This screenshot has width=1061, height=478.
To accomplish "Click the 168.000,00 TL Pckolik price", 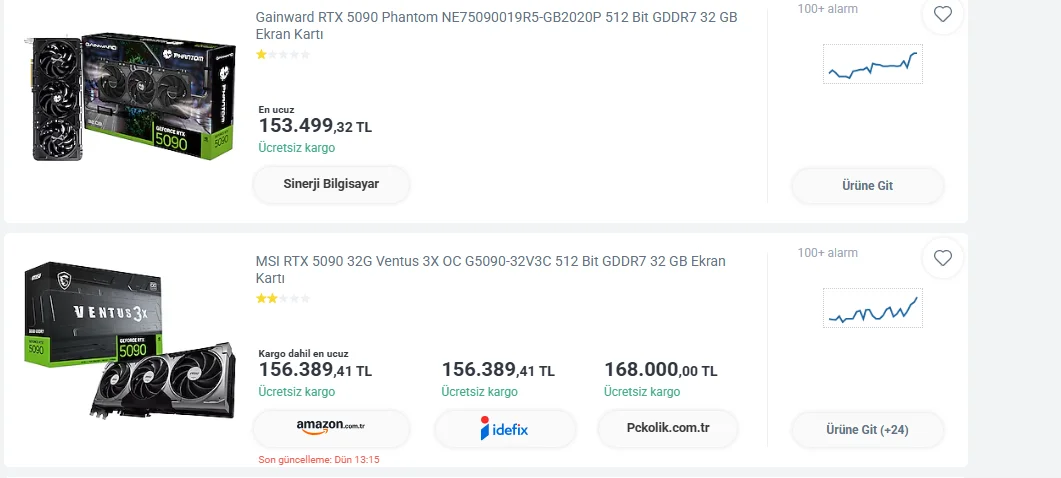I will (x=660, y=370).
